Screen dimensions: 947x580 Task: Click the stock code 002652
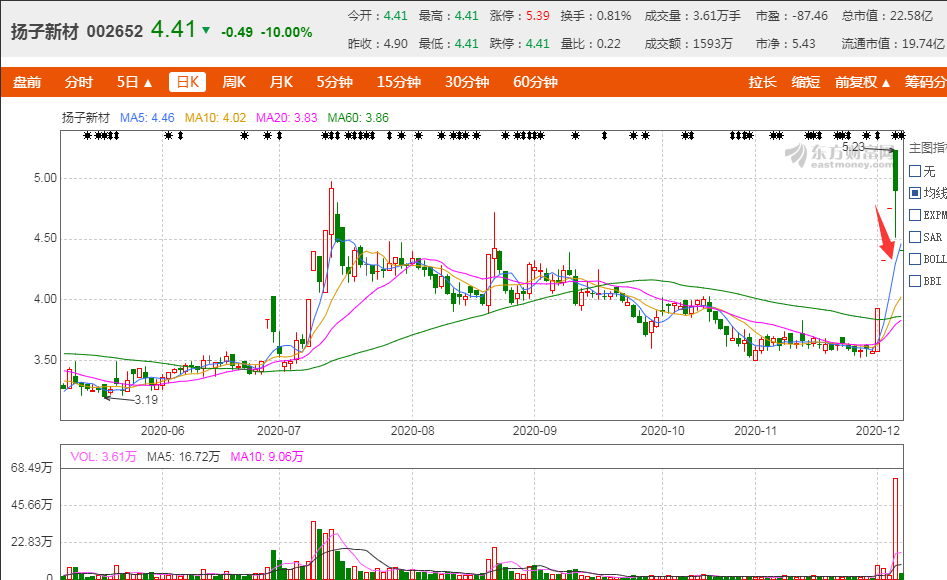(115, 31)
